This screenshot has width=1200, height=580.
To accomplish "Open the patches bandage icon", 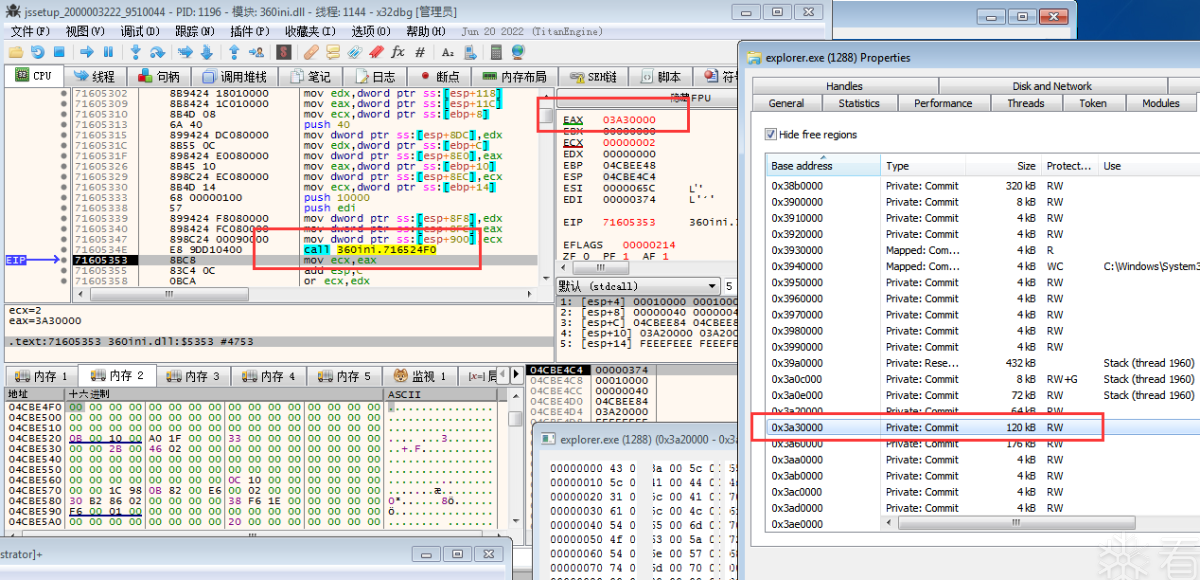I will [x=310, y=52].
